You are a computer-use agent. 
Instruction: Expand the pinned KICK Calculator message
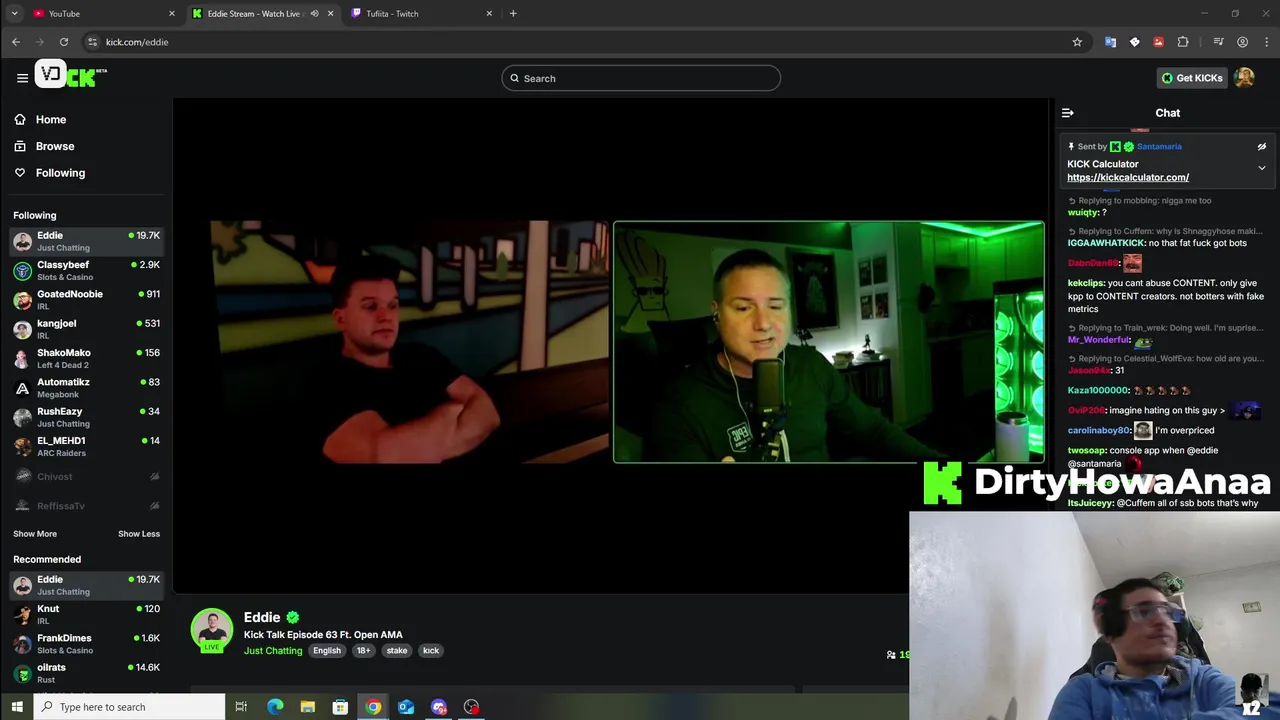pyautogui.click(x=1262, y=168)
